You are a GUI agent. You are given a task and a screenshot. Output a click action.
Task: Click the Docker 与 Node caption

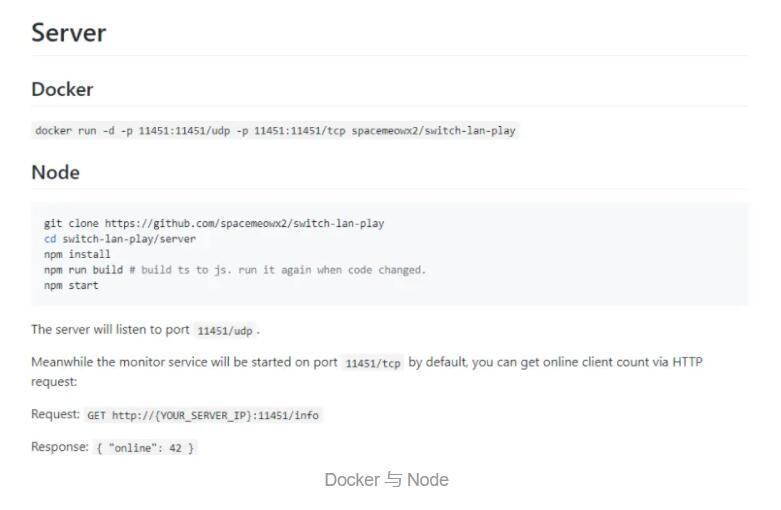click(387, 480)
